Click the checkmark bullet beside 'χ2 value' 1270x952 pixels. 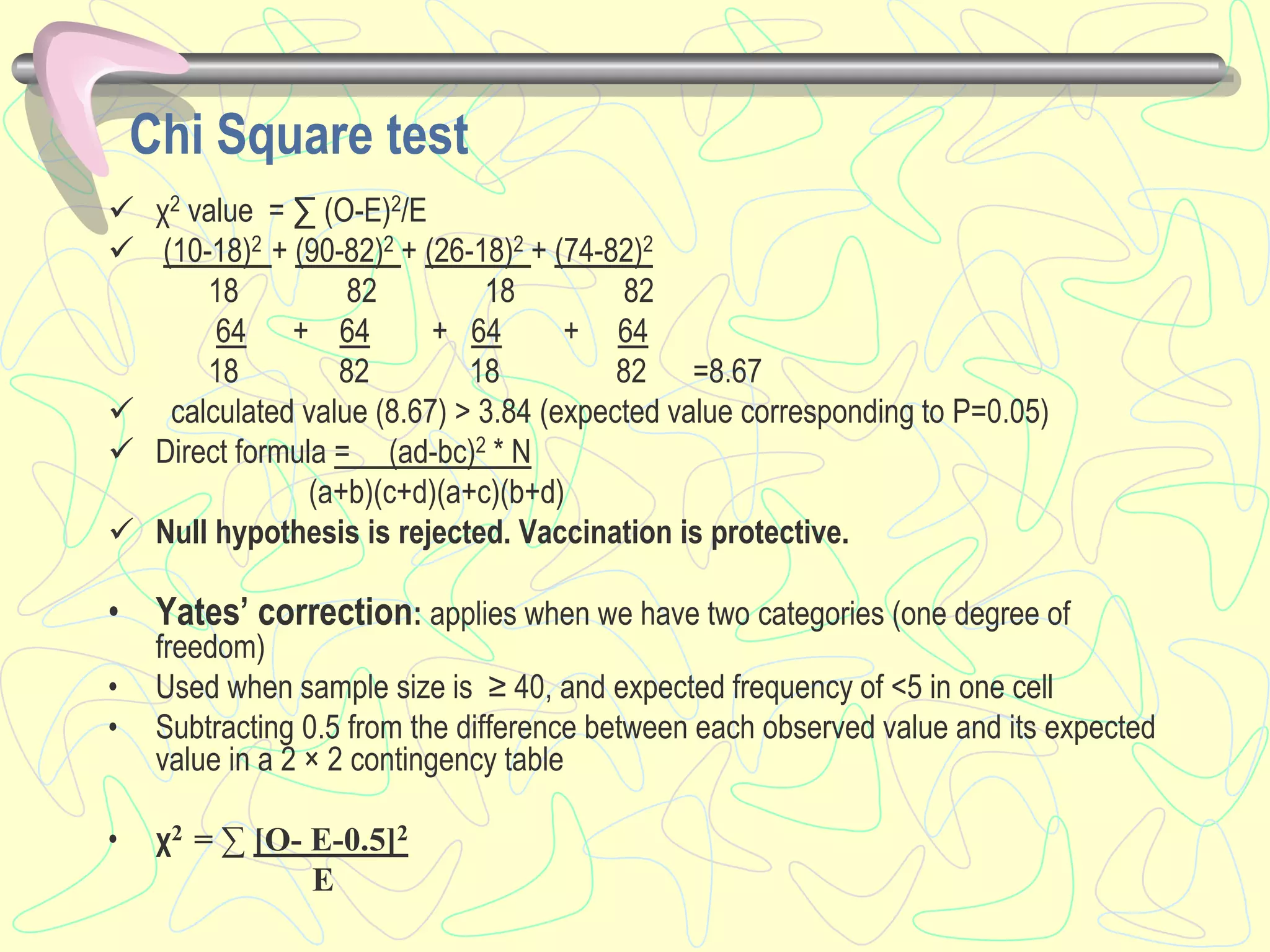click(121, 208)
